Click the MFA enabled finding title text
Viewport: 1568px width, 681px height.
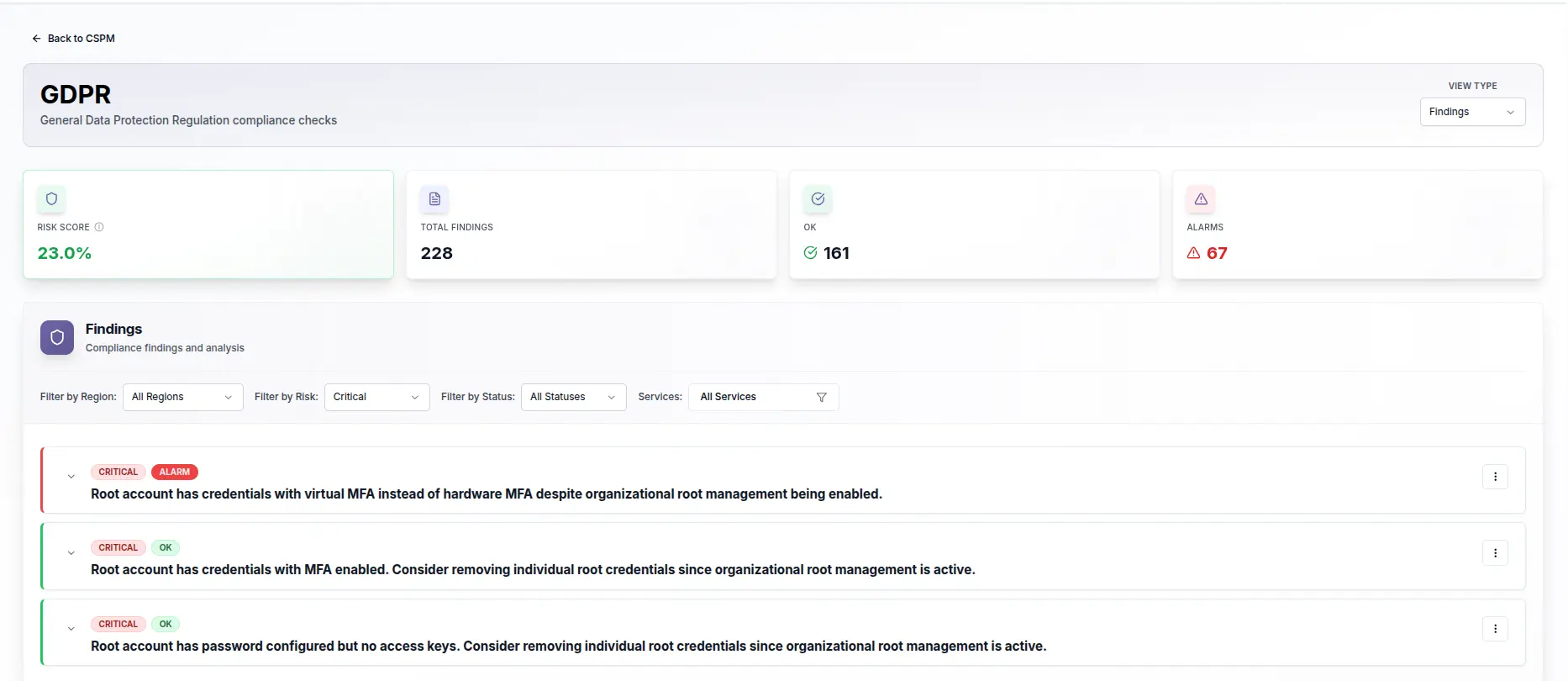(533, 570)
